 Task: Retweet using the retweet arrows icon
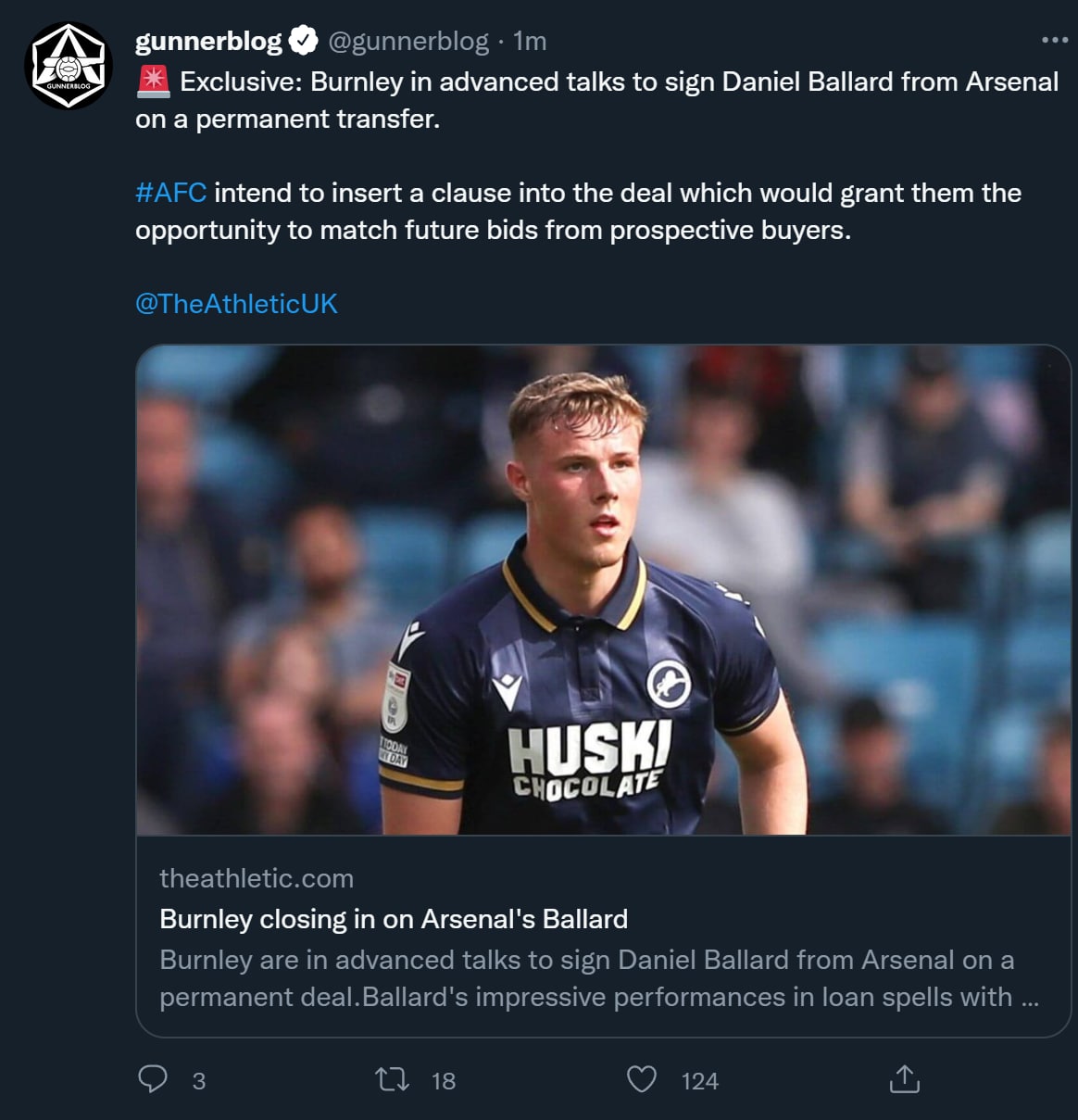[x=392, y=1079]
